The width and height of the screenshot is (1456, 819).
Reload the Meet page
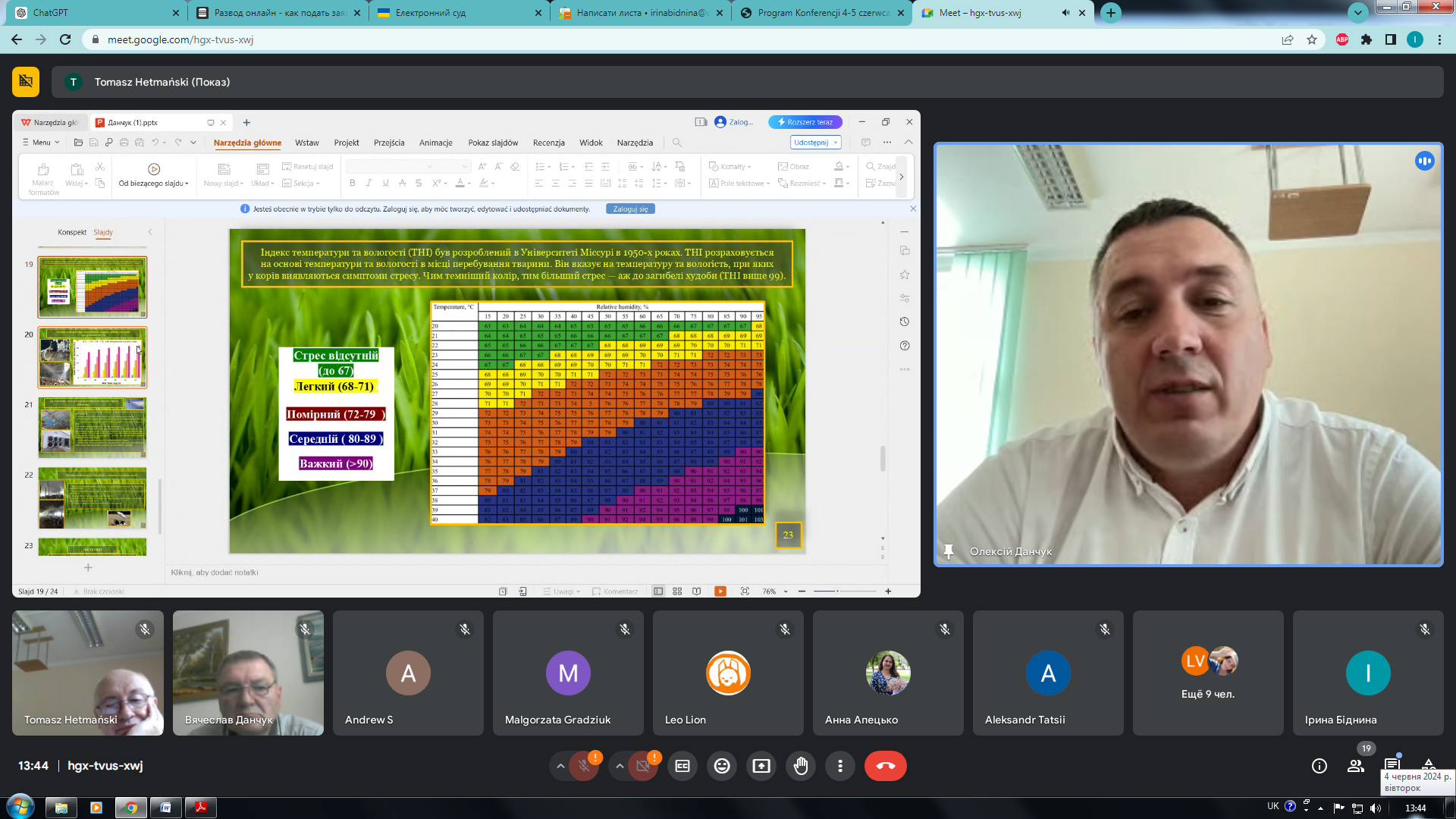(x=65, y=39)
